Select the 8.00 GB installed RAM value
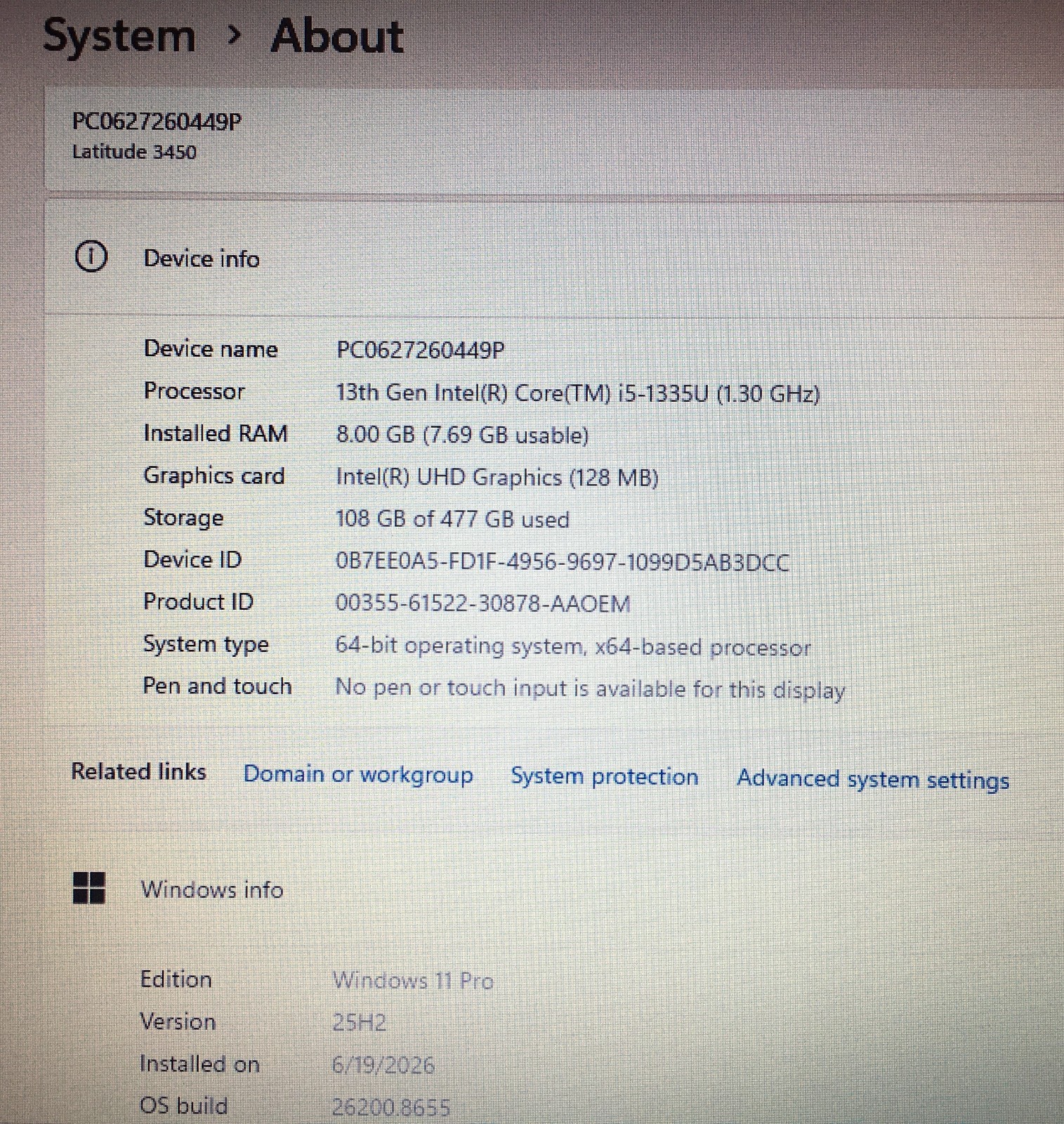Screen dimensions: 1064x1124 [462, 435]
